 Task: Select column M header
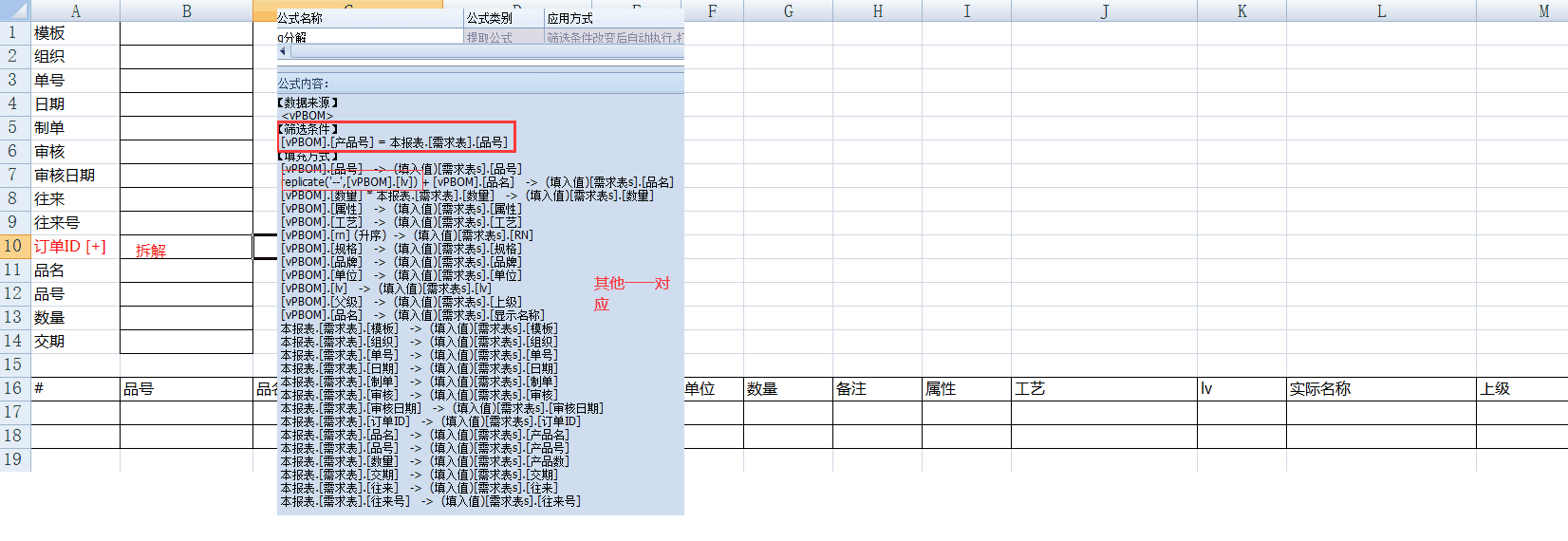(x=1543, y=11)
